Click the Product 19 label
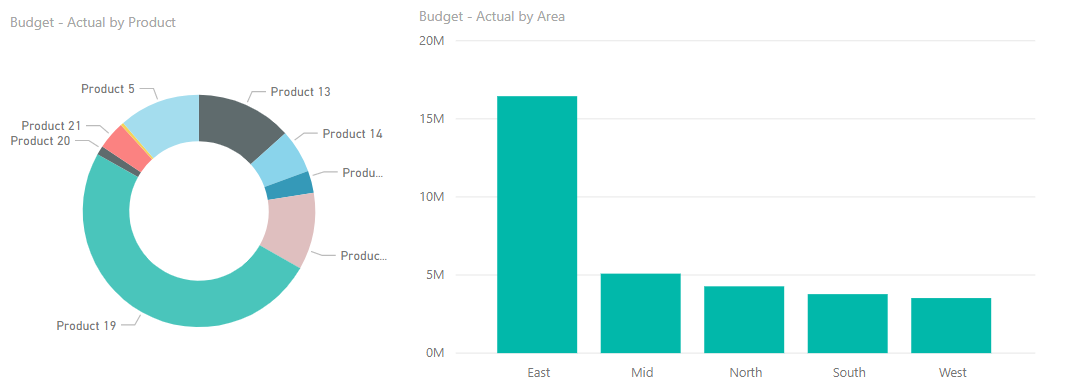The height and width of the screenshot is (392, 1091). [x=86, y=325]
